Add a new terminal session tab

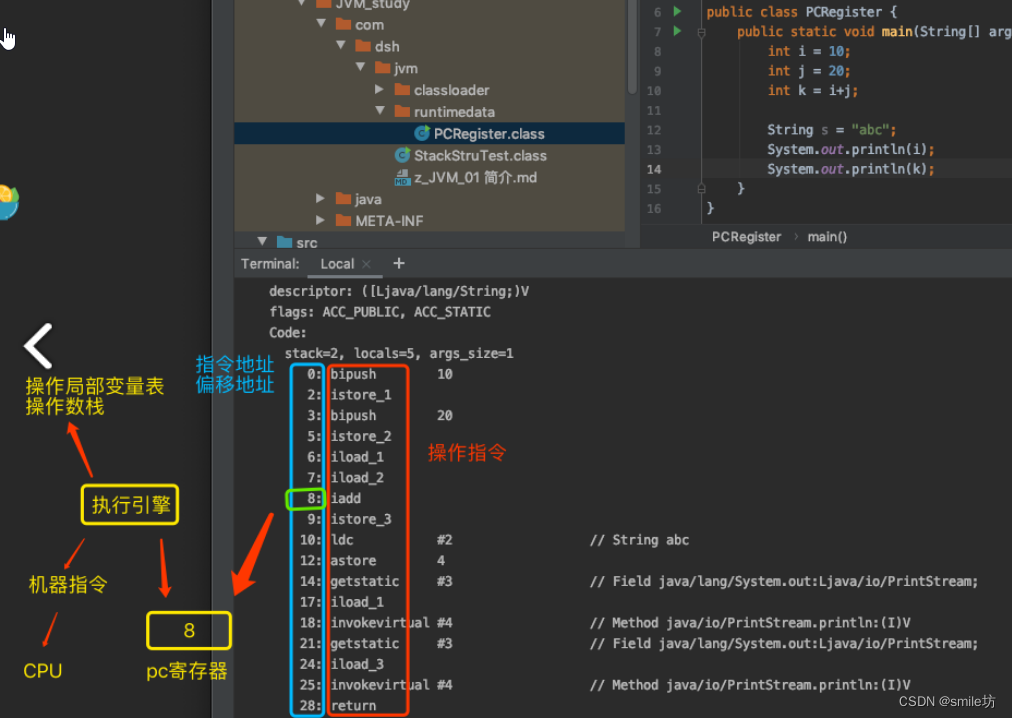click(x=399, y=263)
